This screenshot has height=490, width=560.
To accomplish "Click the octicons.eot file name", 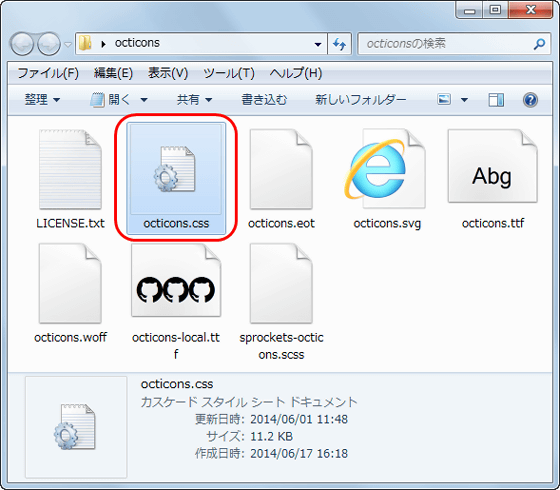I will pyautogui.click(x=281, y=224).
